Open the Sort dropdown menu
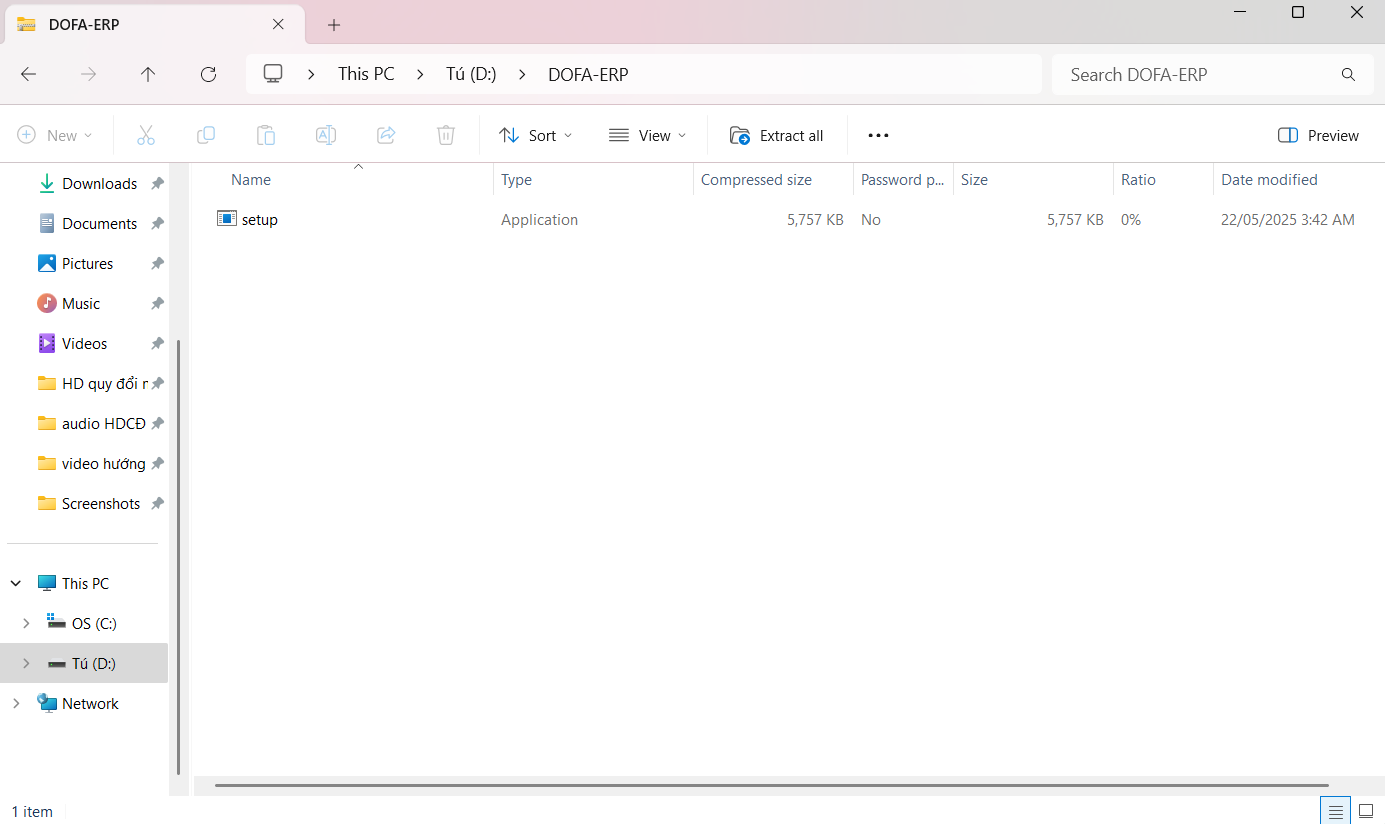Screen dimensions: 1385x824 pyautogui.click(x=536, y=135)
